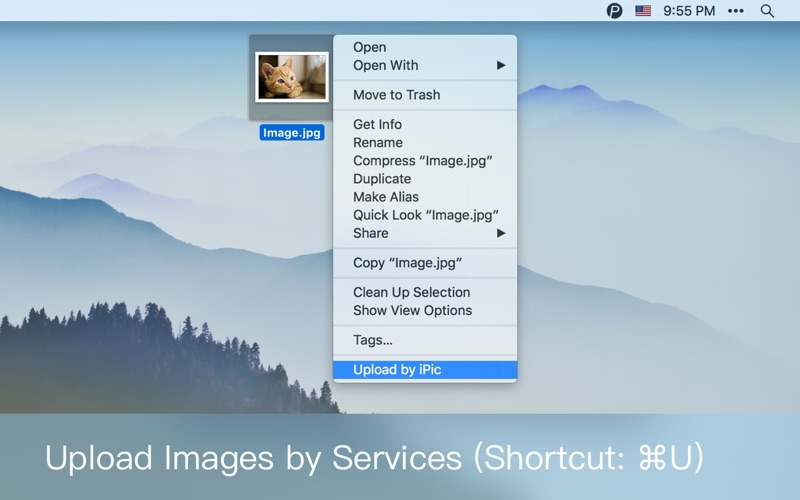Choose Get Info in context menu
The width and height of the screenshot is (800, 500).
[x=377, y=124]
